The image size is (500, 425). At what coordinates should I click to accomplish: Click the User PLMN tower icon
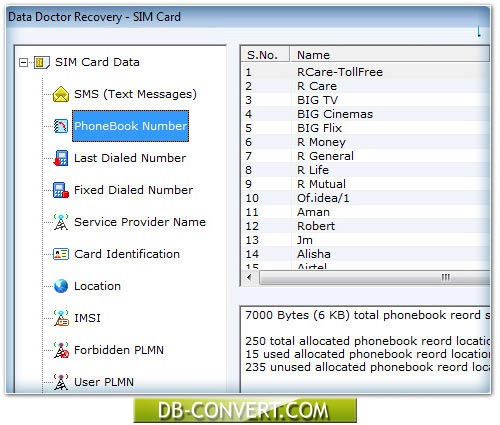tap(61, 382)
